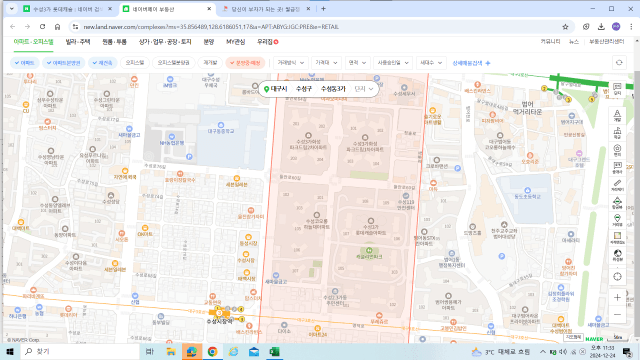This screenshot has width=640, height=360.
Task: Open the 면적 area dropdown
Action: [x=357, y=63]
